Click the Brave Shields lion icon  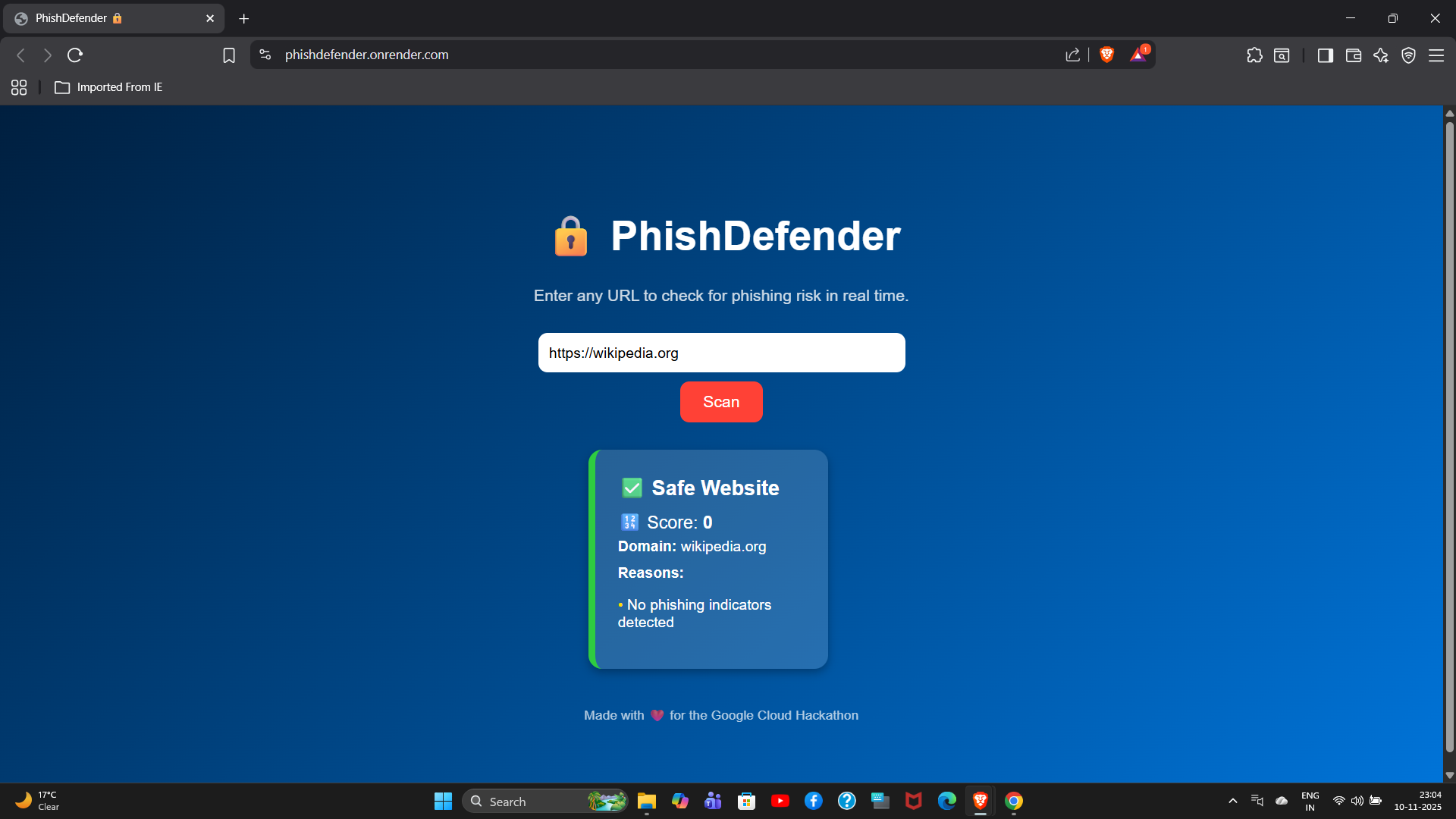click(1106, 55)
